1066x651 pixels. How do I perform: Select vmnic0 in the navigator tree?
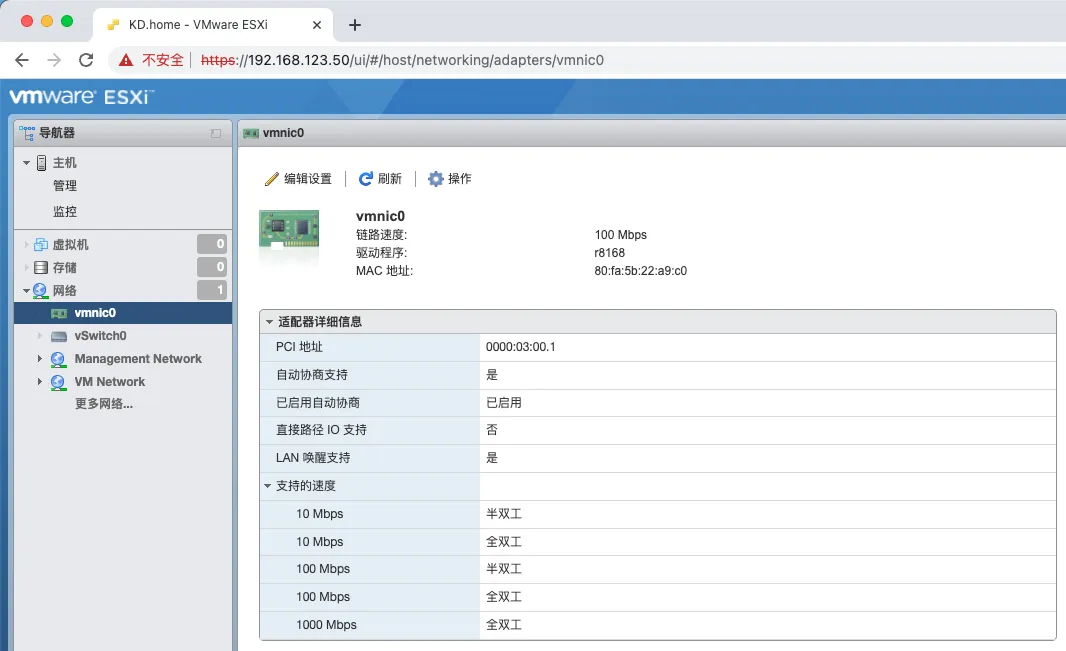tap(95, 313)
